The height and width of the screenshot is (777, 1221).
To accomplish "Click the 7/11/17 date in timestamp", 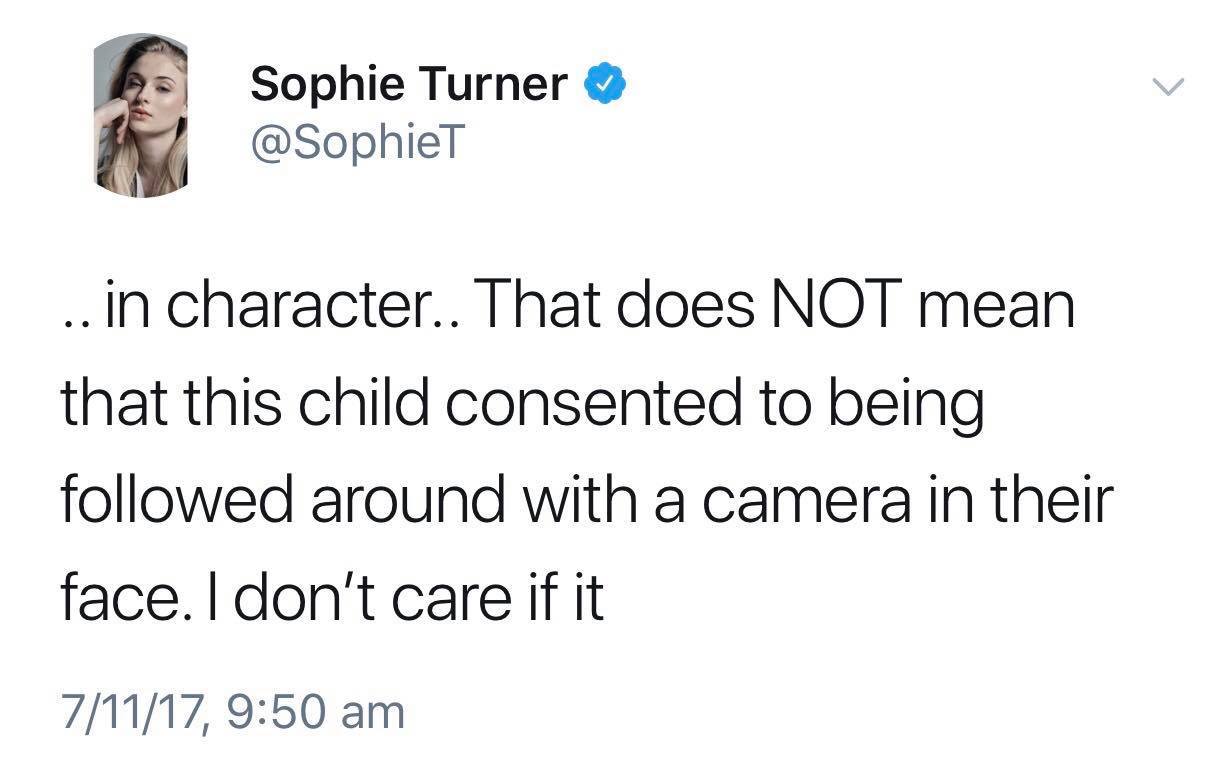I will click(x=127, y=714).
